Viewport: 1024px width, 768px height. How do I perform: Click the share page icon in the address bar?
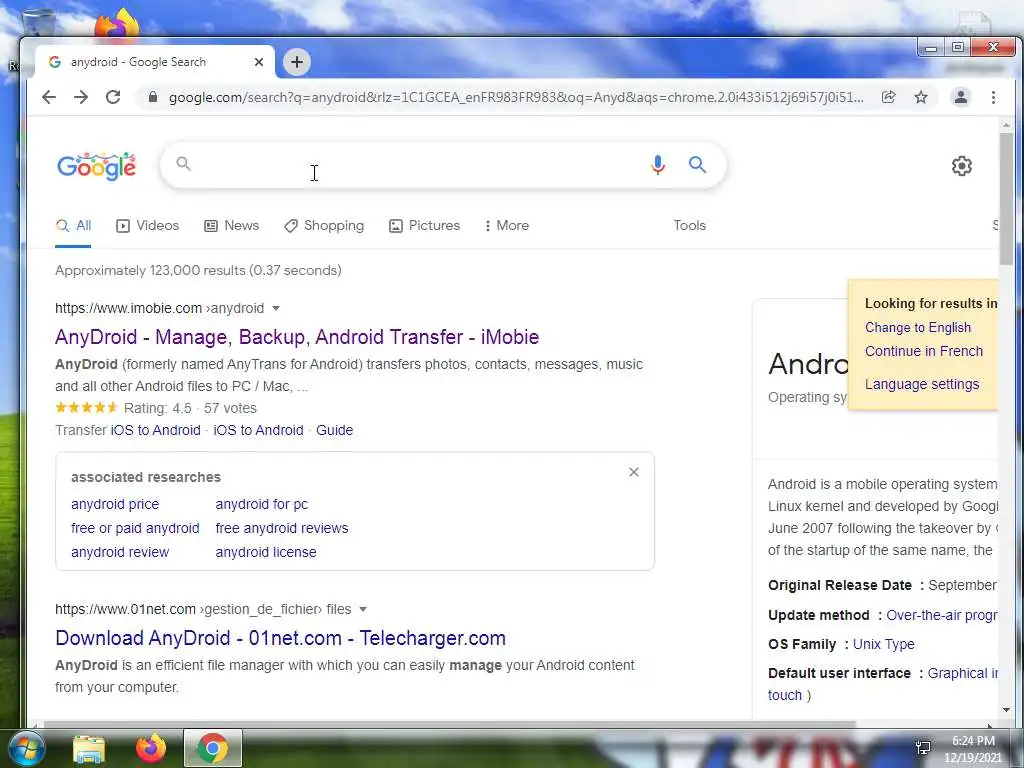(888, 97)
